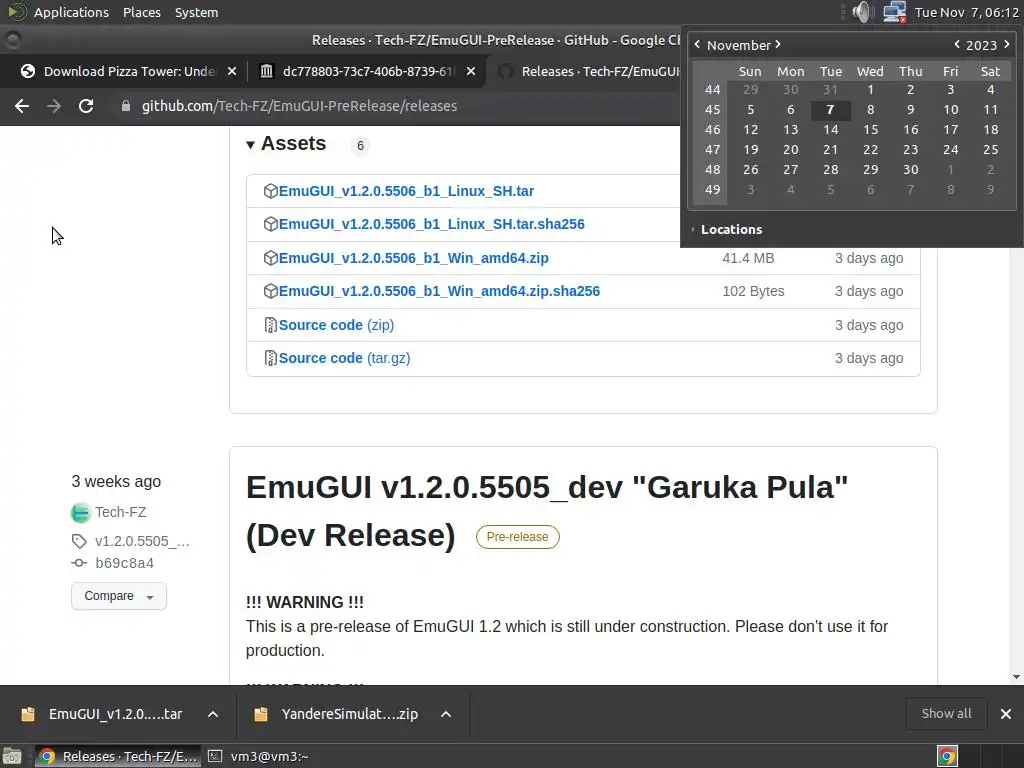Select November 7 in the calendar
This screenshot has height=768, width=1024.
point(830,110)
